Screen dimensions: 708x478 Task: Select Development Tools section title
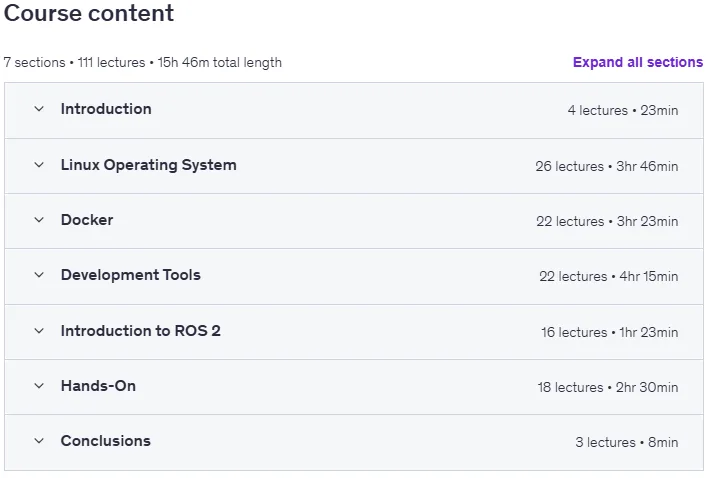[x=130, y=275]
